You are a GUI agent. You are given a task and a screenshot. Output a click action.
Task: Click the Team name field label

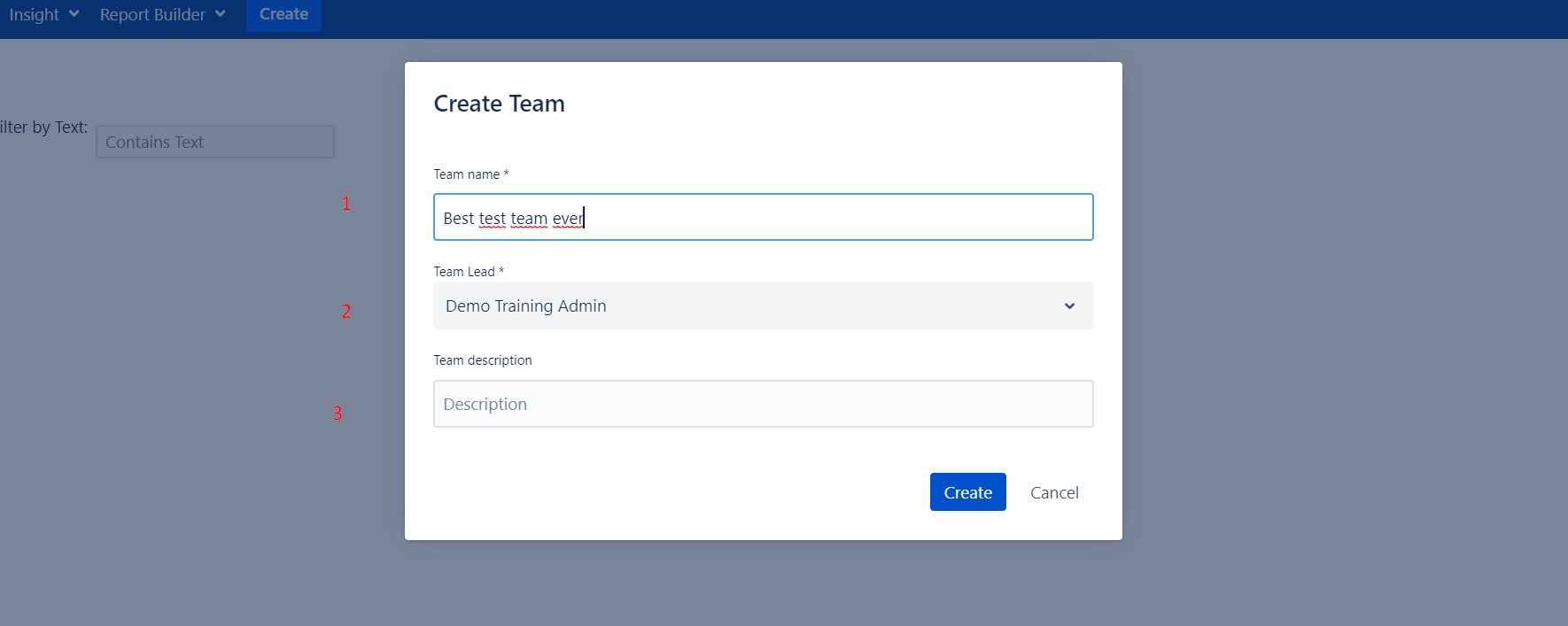click(x=467, y=174)
